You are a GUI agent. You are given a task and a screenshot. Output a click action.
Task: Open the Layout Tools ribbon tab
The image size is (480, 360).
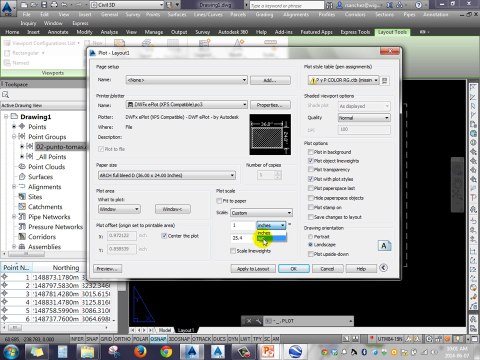392,32
